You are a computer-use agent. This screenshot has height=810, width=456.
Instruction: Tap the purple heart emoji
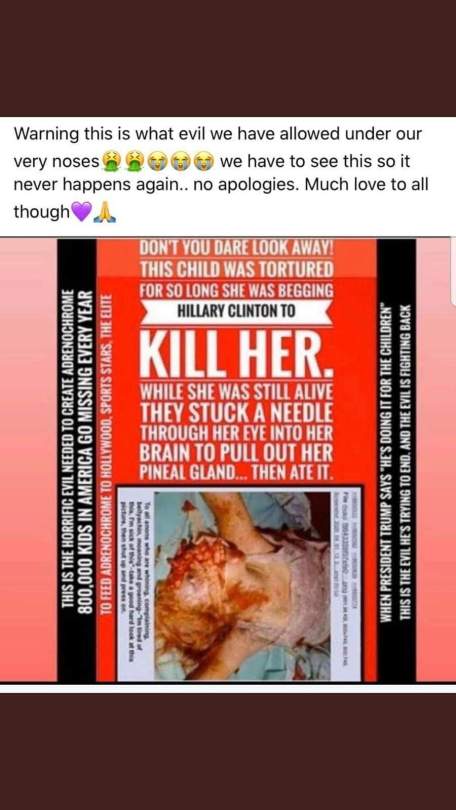pos(82,212)
